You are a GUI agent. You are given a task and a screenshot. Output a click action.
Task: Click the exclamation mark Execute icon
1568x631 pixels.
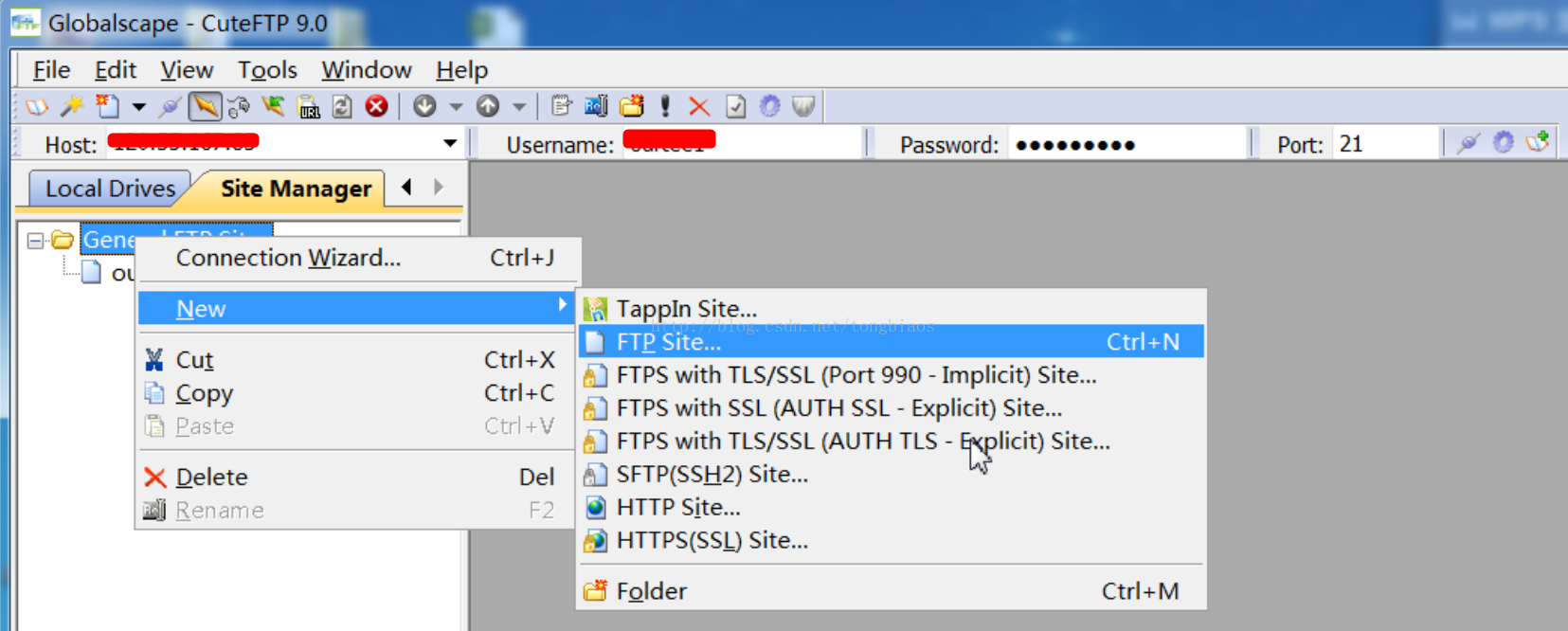tap(665, 106)
